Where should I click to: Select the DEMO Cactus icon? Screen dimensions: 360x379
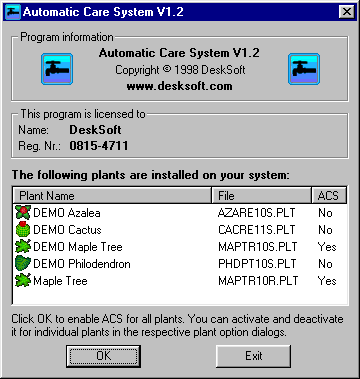23,230
